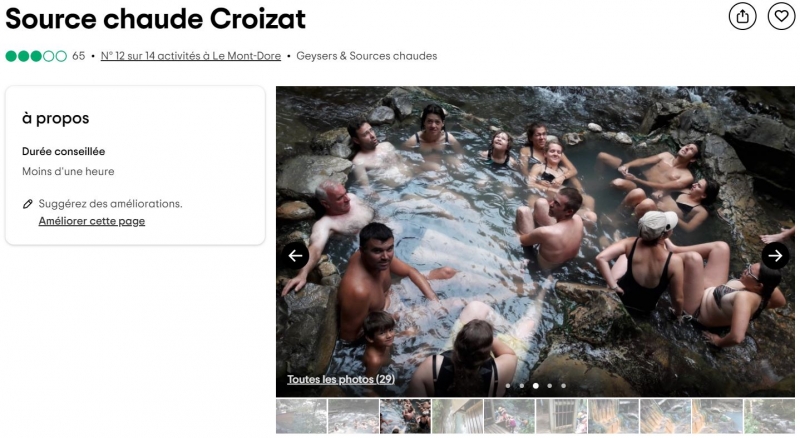This screenshot has width=800, height=438.
Task: Open the Améliorer cette page link
Action: (92, 221)
